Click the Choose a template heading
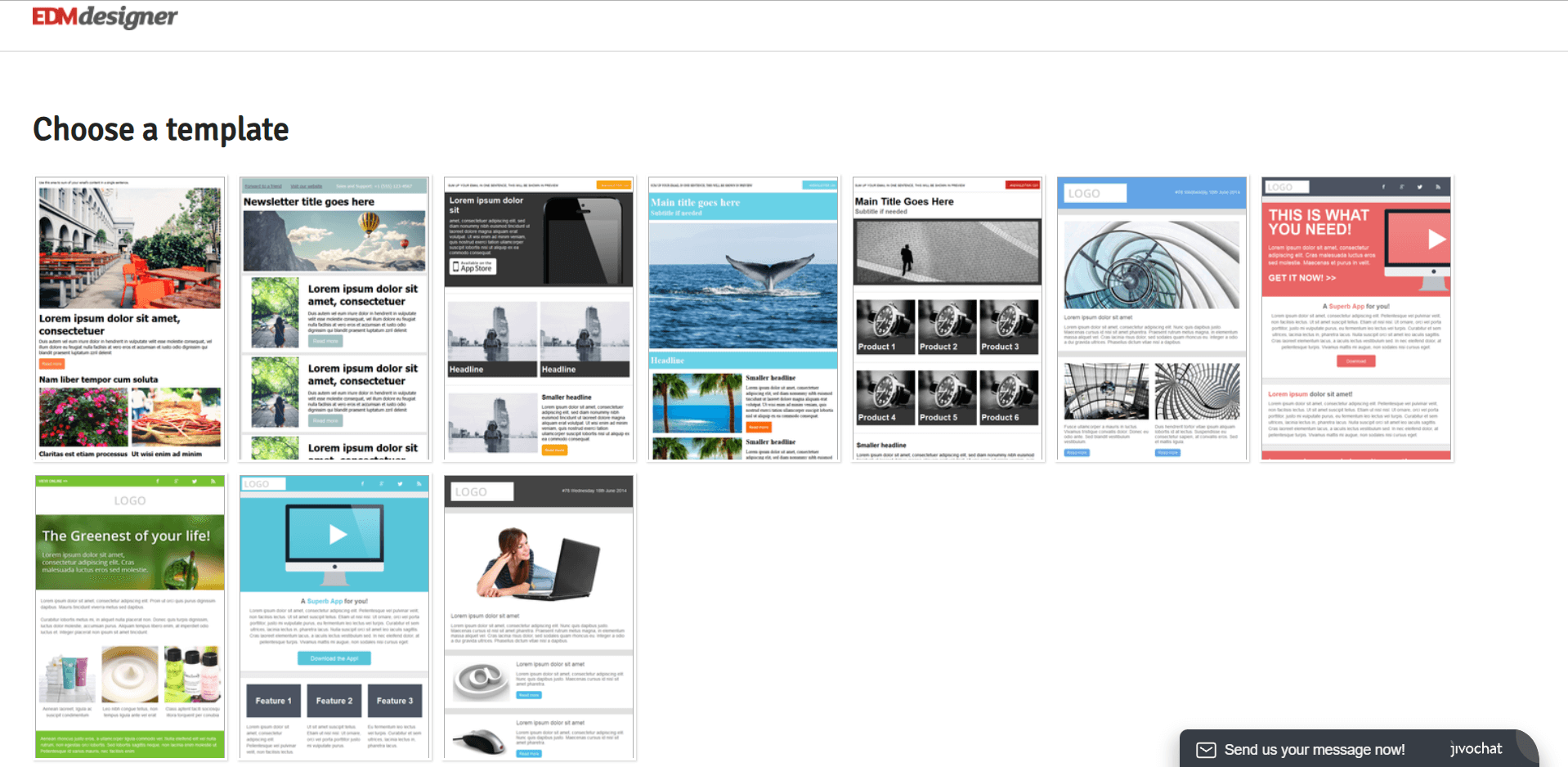 pos(161,129)
